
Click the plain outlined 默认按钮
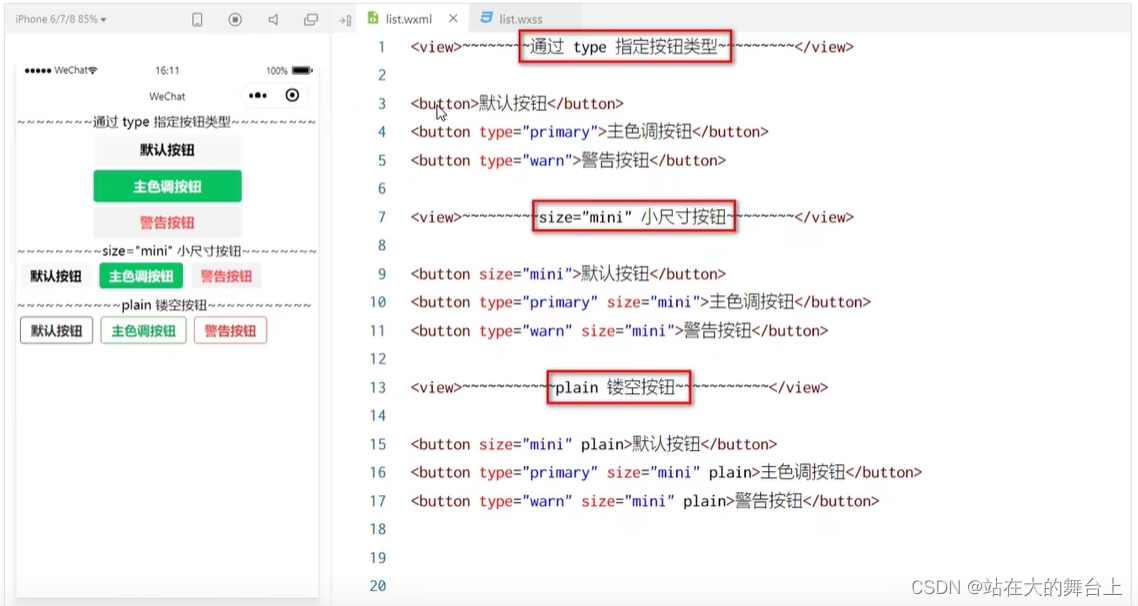pos(57,331)
